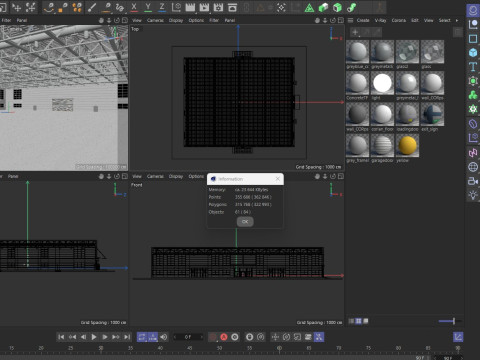Open the green gear Effector icon

click(473, 109)
